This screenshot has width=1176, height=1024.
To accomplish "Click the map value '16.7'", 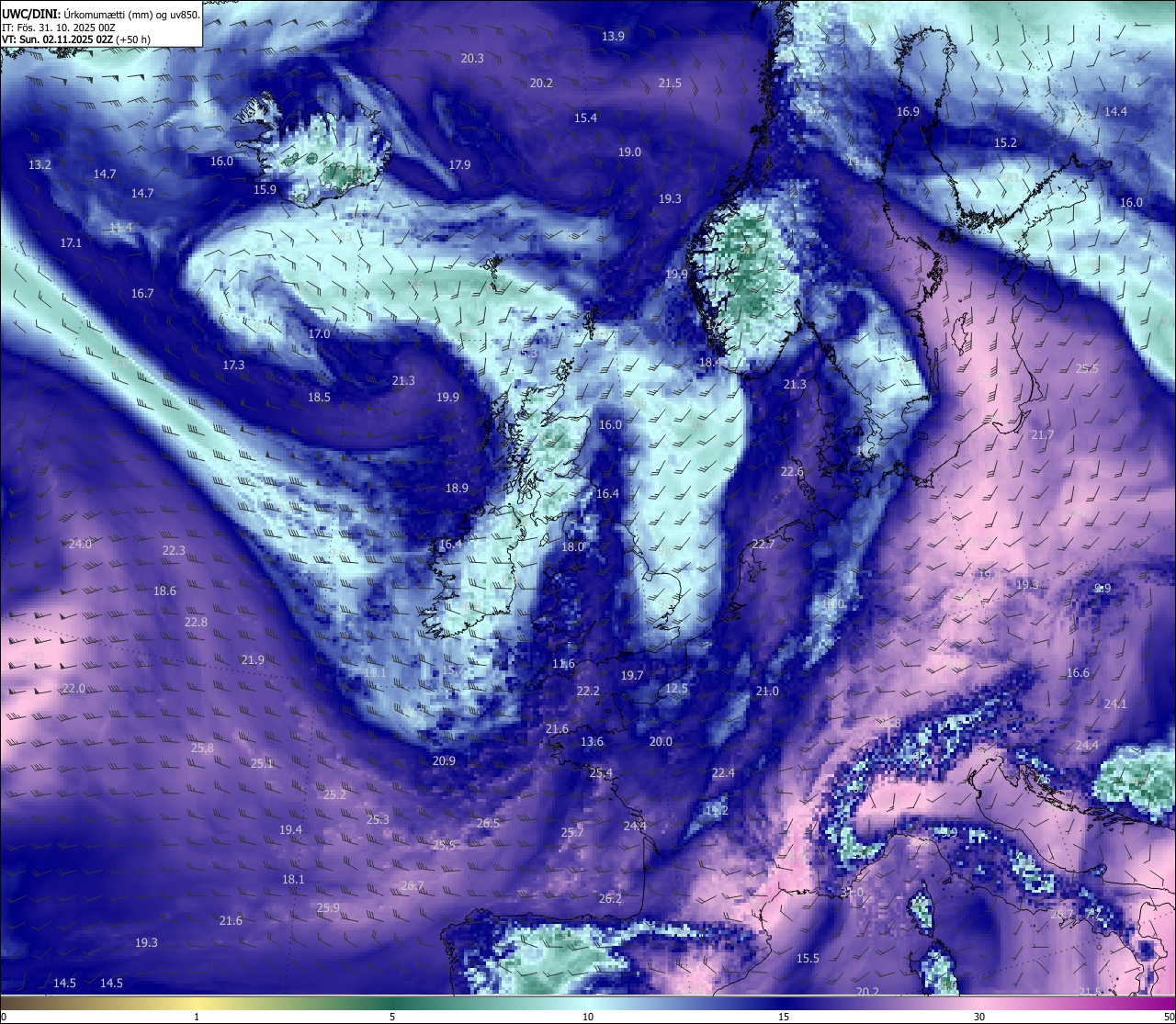I will pos(141,293).
